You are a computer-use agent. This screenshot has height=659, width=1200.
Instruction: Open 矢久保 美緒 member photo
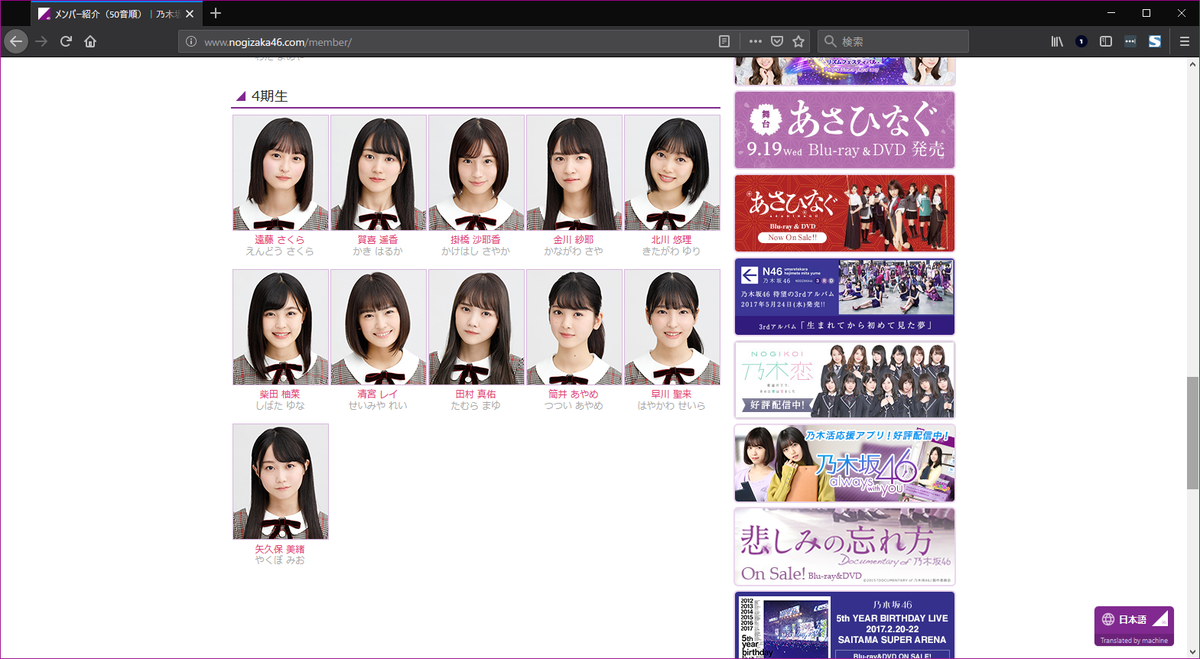[280, 481]
